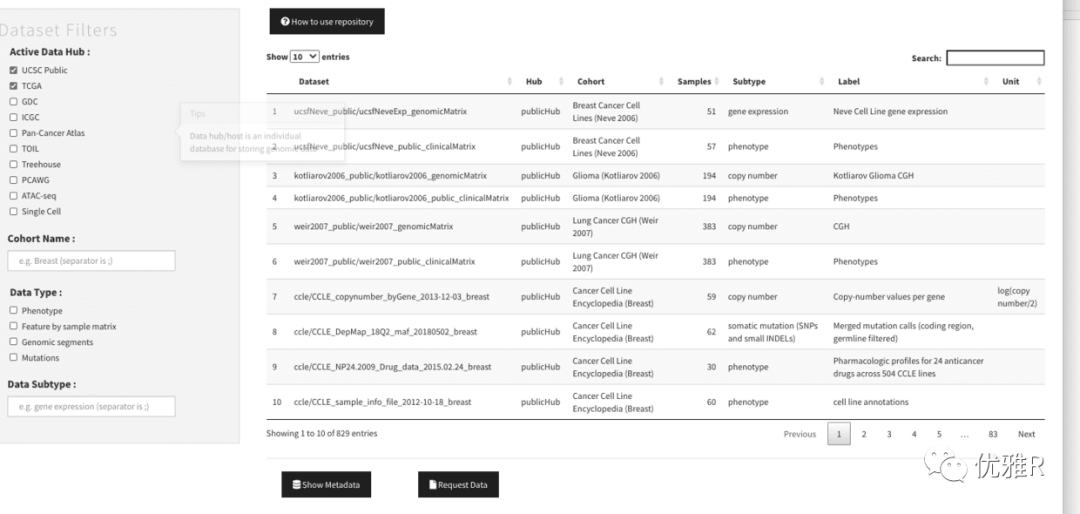Jump to last results page 83
Viewport: 1080px width, 514px height.
coord(993,434)
